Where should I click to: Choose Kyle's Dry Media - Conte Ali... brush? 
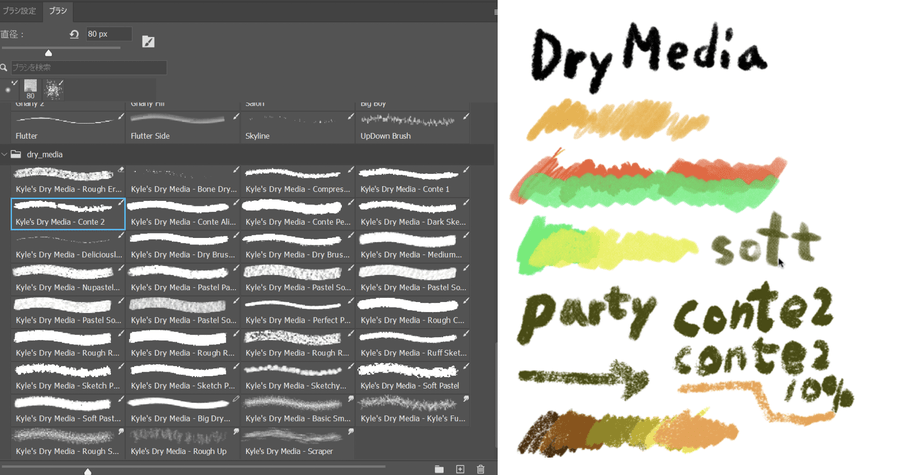183,213
